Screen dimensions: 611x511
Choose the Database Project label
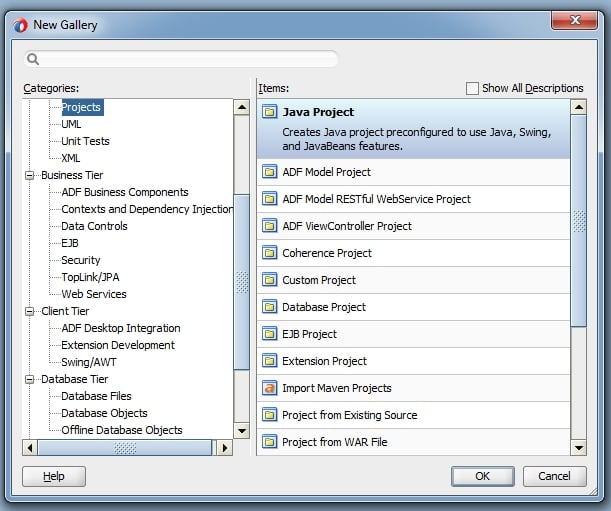[324, 307]
